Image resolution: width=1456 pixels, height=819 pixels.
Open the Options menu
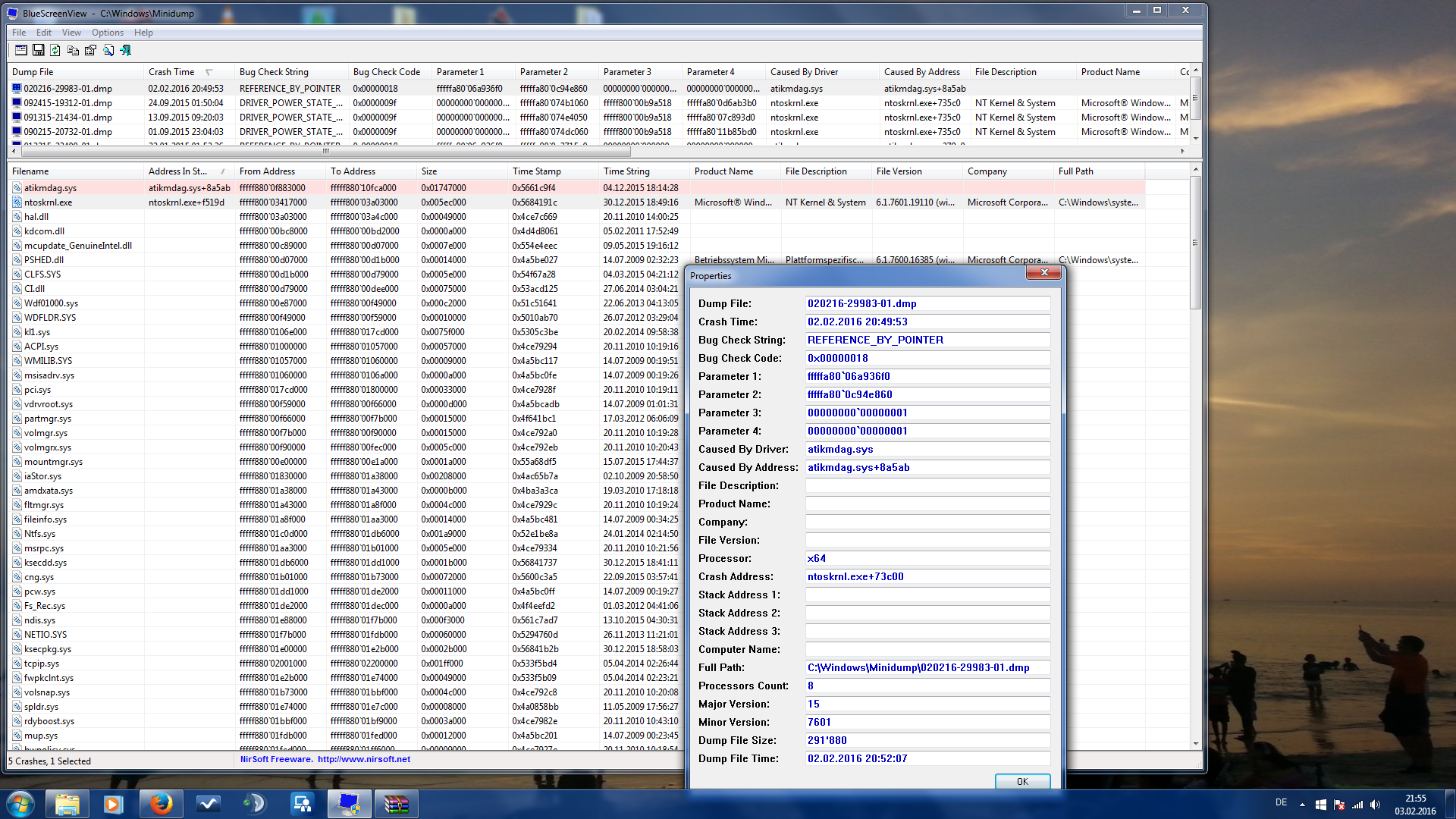click(107, 33)
